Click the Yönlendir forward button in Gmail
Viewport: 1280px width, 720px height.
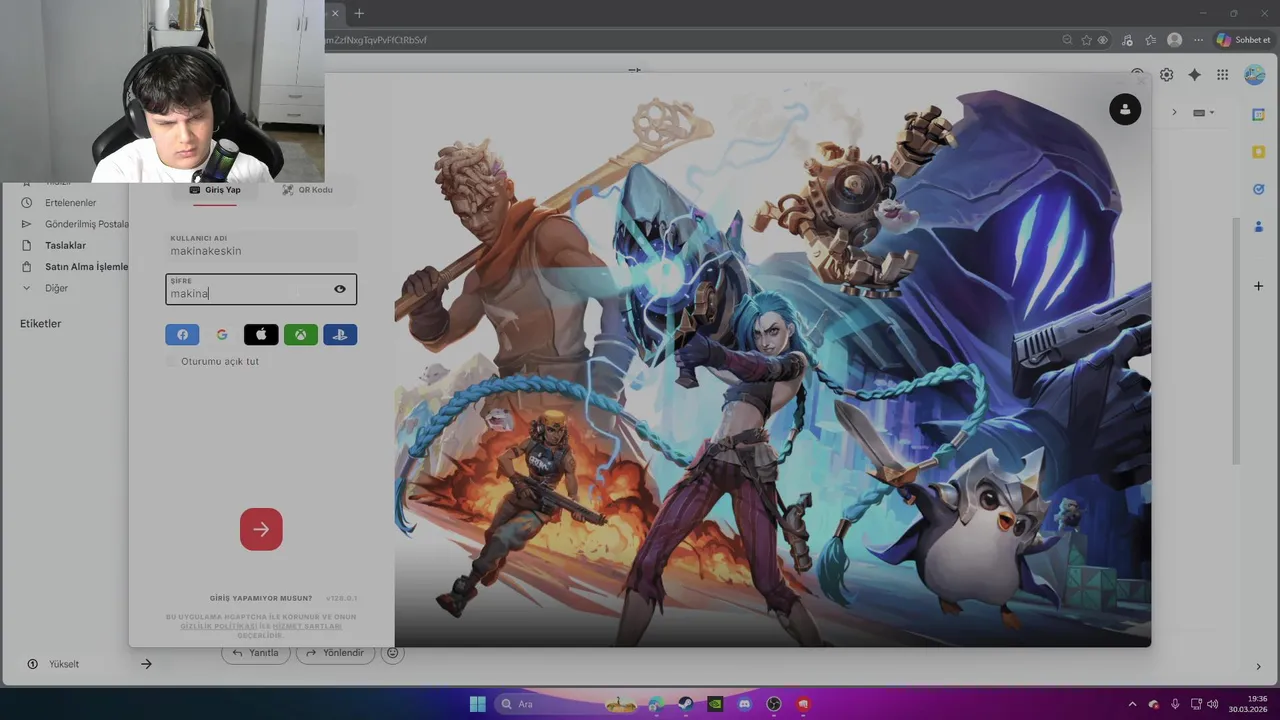(x=336, y=653)
